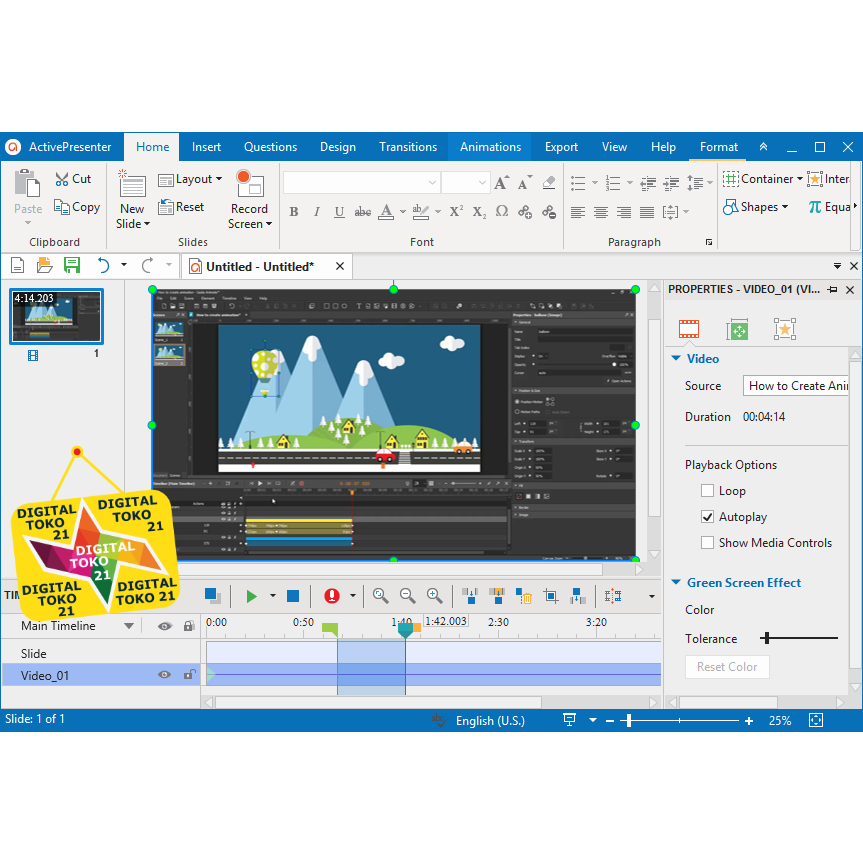Open the Export ribbon tab
Screen dimensions: 863x863
pyautogui.click(x=561, y=147)
